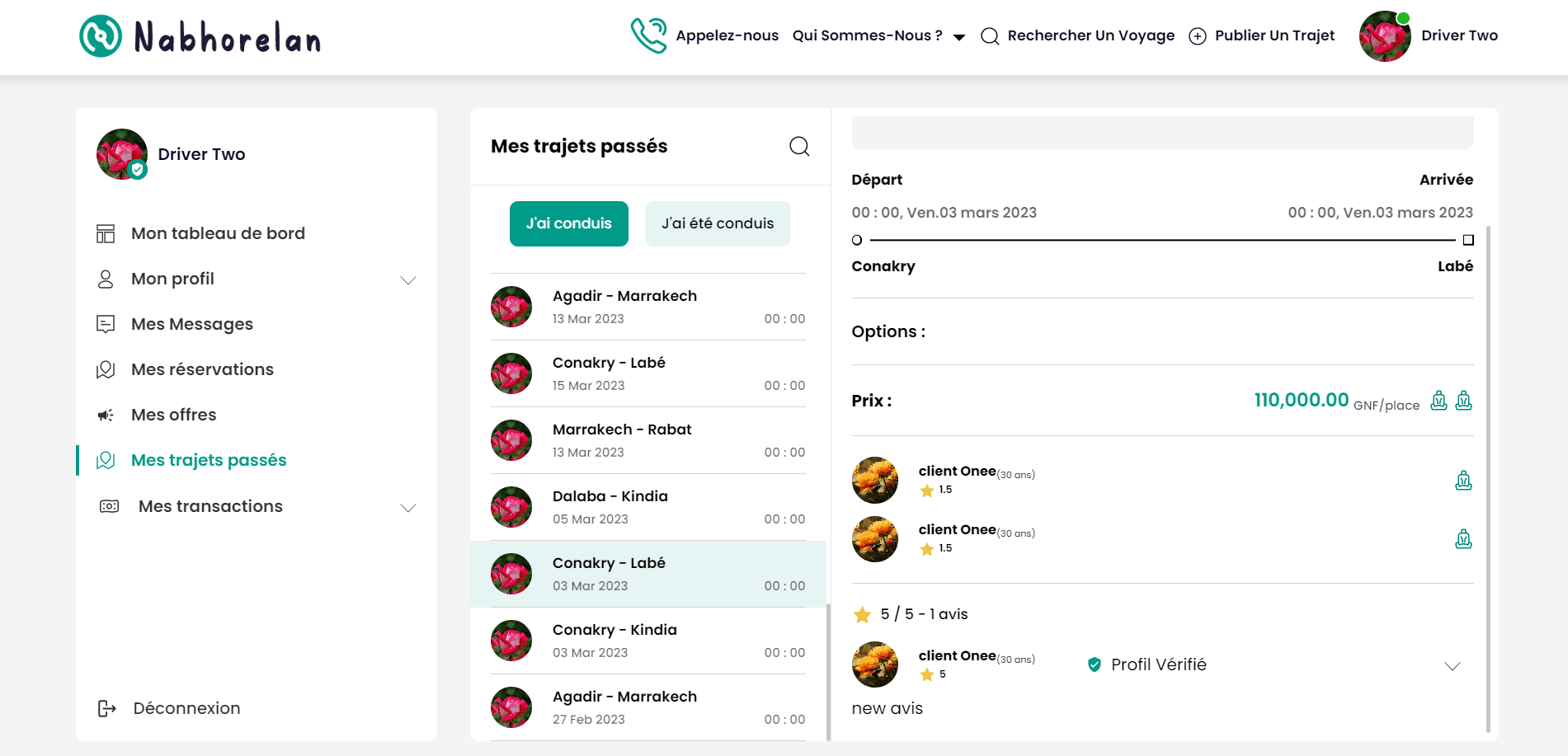Click trip details panel scrollbar
The width and height of the screenshot is (1568, 756).
point(1488,478)
